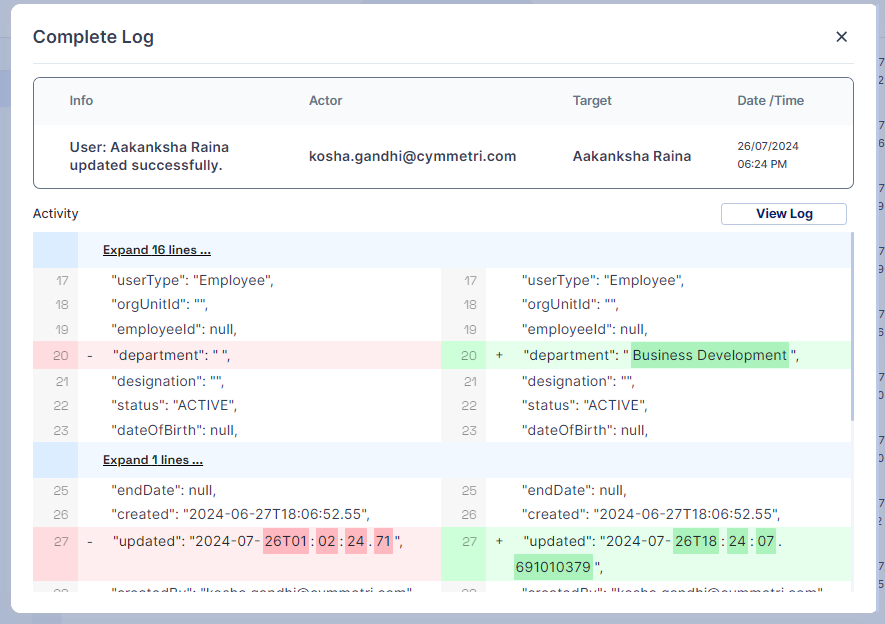Expand 1 hidden line in diff
This screenshot has height=624, width=885.
click(x=152, y=460)
